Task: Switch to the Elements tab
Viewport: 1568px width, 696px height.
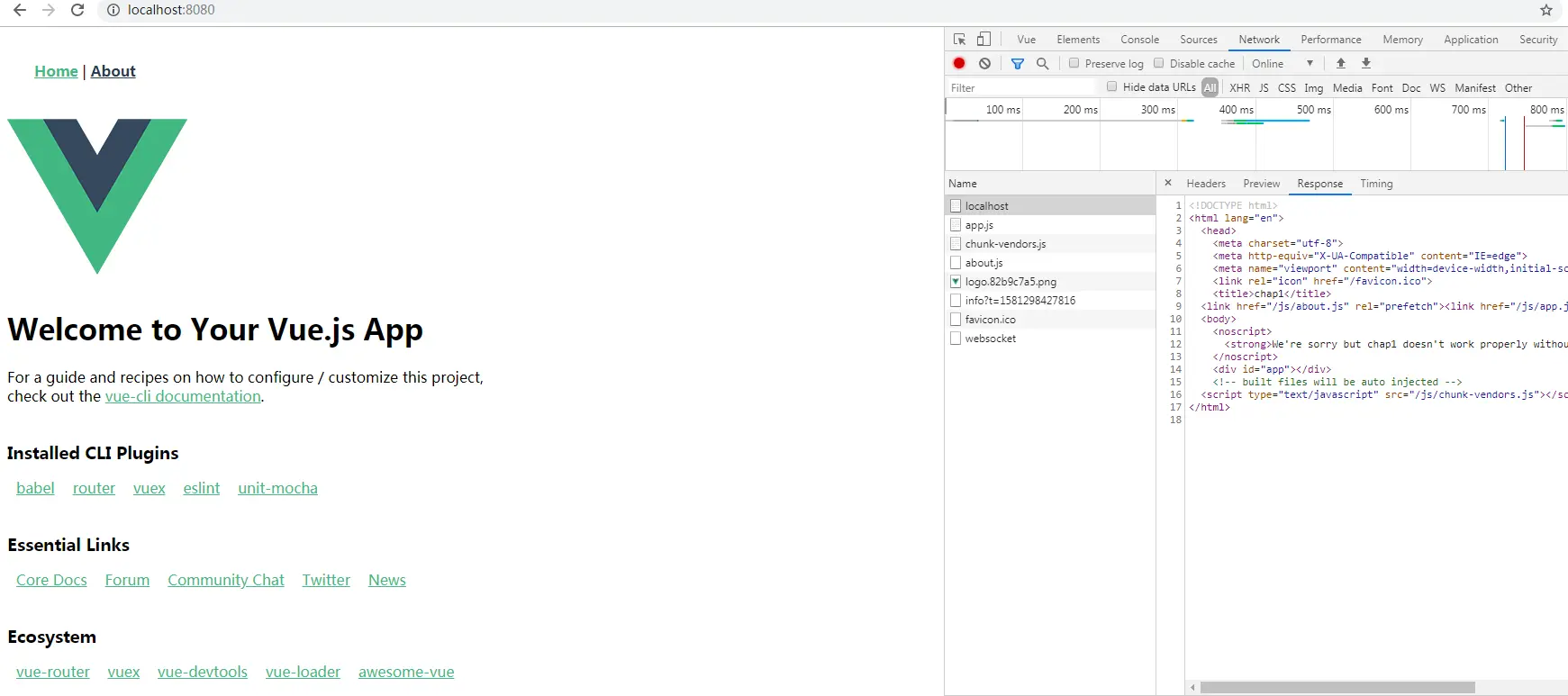Action: [x=1078, y=40]
